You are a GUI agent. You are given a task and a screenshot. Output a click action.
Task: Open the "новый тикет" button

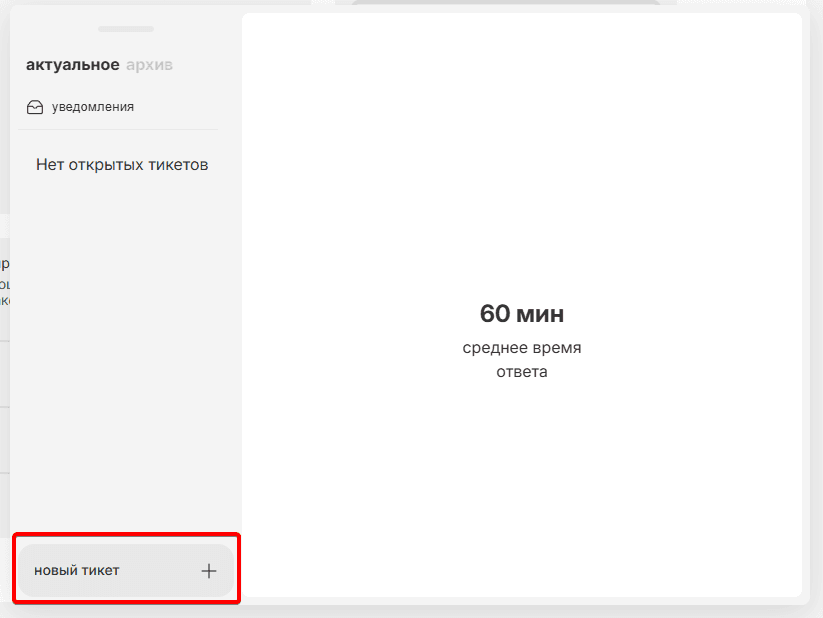[126, 571]
